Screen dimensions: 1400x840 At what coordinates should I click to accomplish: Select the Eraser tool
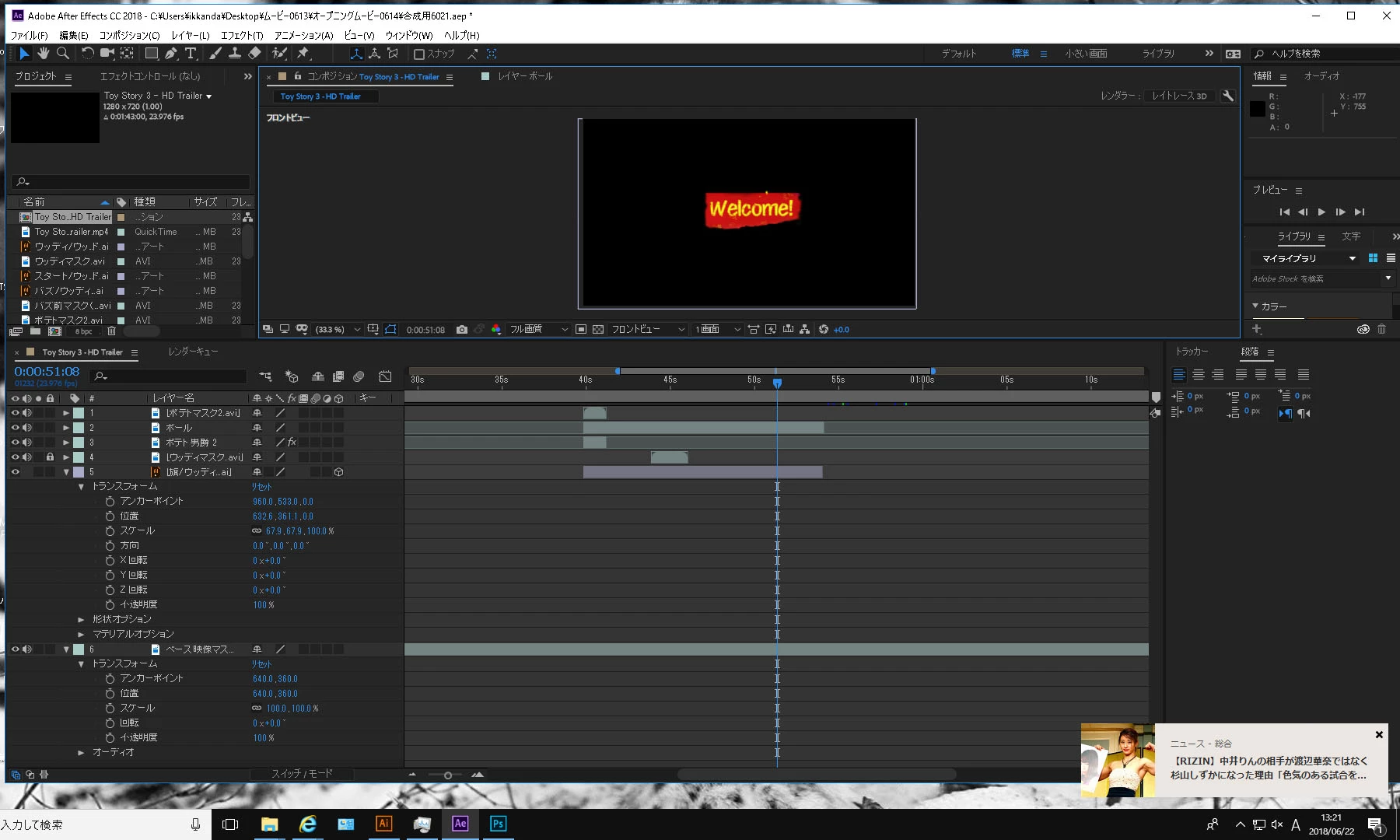pyautogui.click(x=254, y=54)
